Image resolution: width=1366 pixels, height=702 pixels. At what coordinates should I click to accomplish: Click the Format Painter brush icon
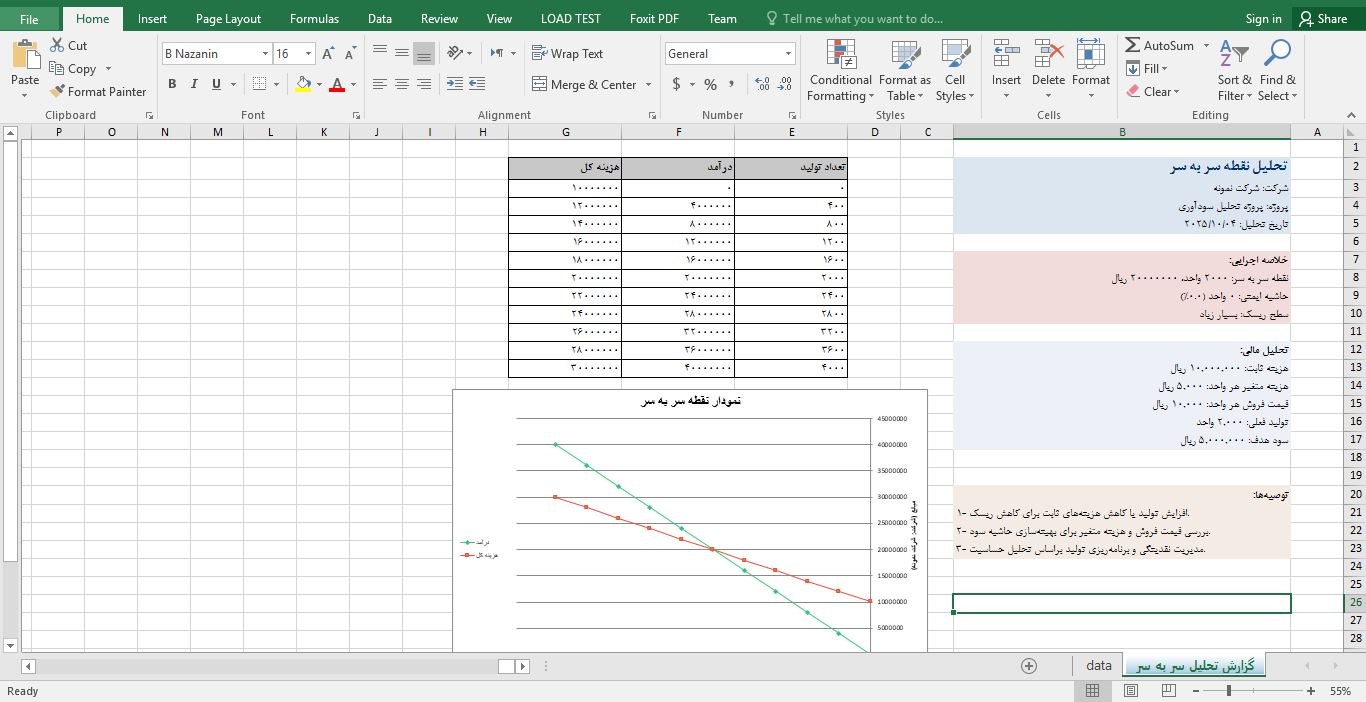pyautogui.click(x=57, y=92)
